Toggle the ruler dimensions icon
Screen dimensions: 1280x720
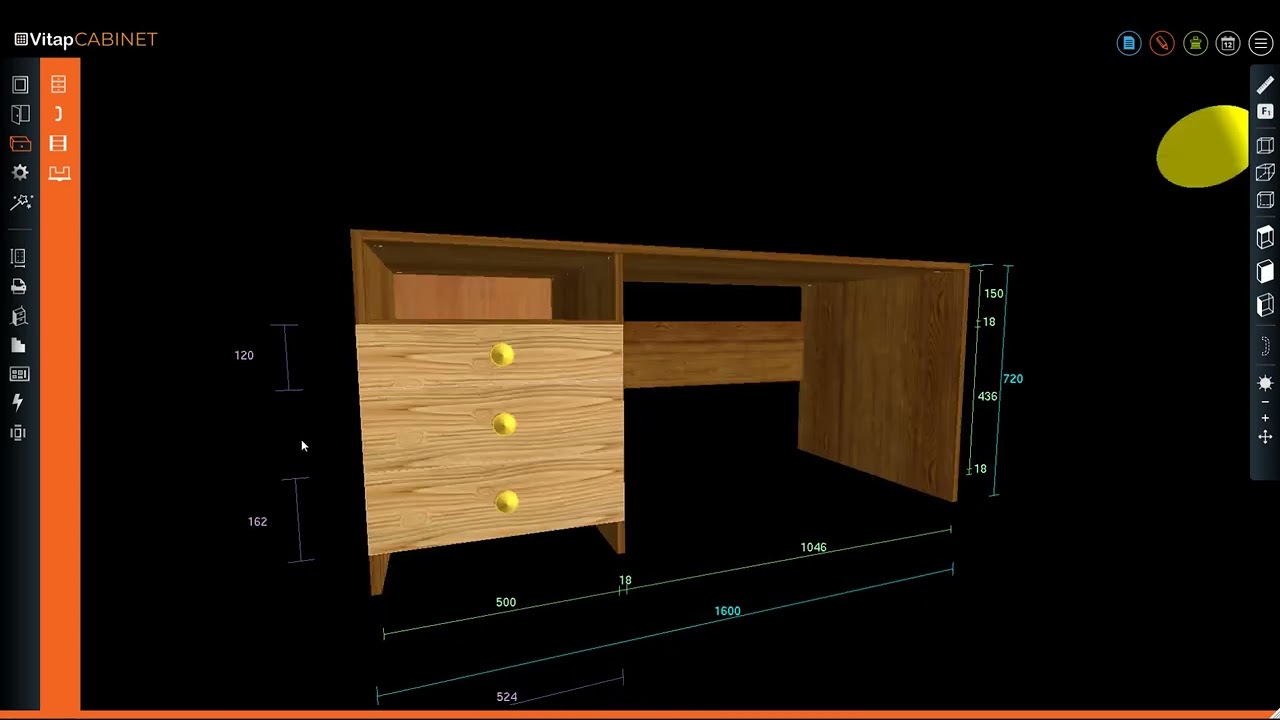pos(1265,86)
